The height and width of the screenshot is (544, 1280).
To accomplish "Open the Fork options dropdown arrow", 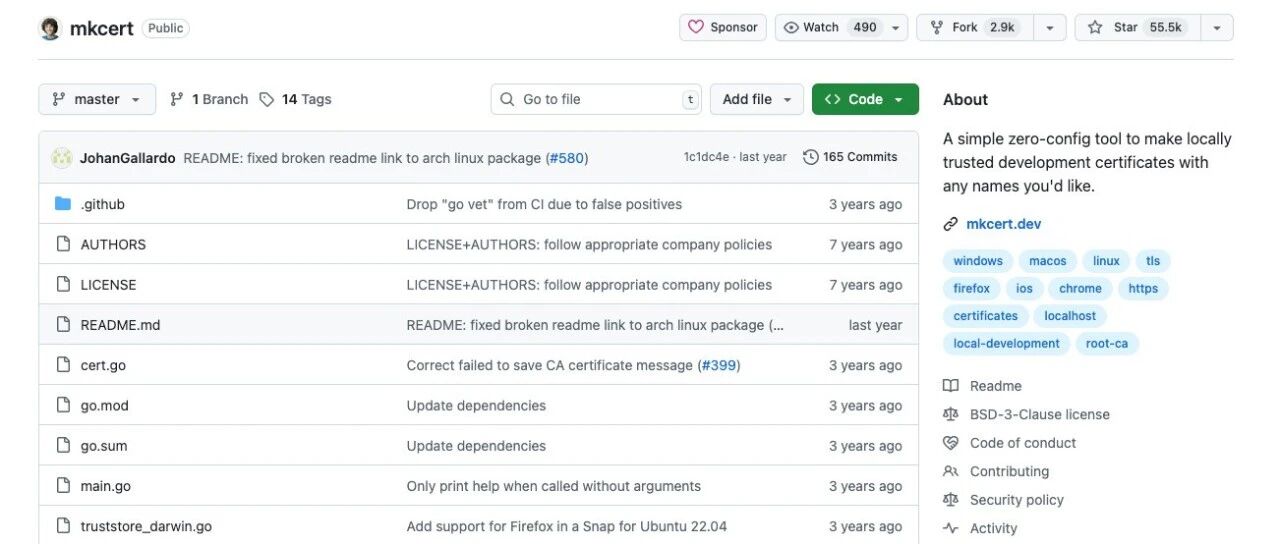I will 1049,27.
